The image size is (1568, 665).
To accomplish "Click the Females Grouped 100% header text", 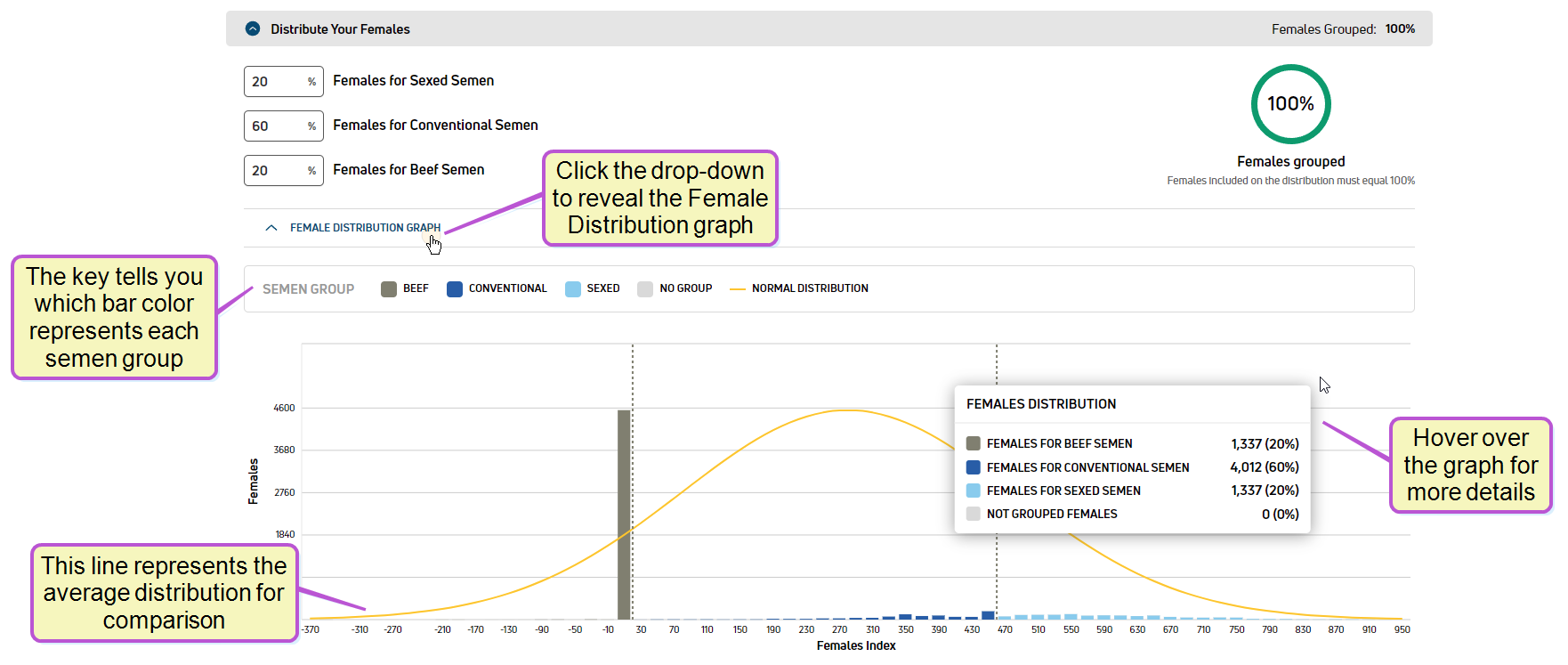I will (x=1343, y=29).
